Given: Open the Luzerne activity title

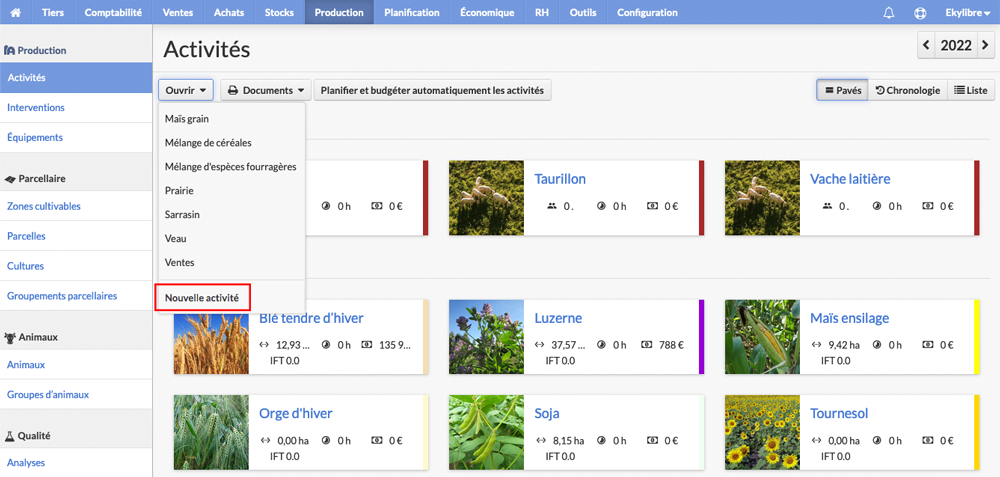Looking at the screenshot, I should point(558,318).
